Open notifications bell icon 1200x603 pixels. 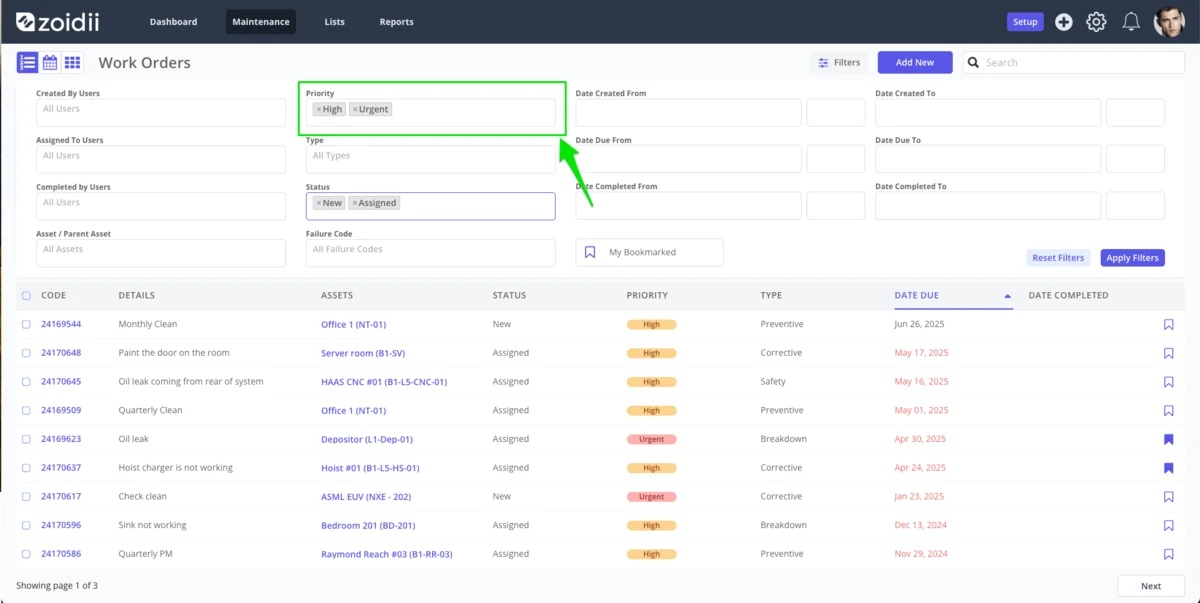click(x=1131, y=22)
